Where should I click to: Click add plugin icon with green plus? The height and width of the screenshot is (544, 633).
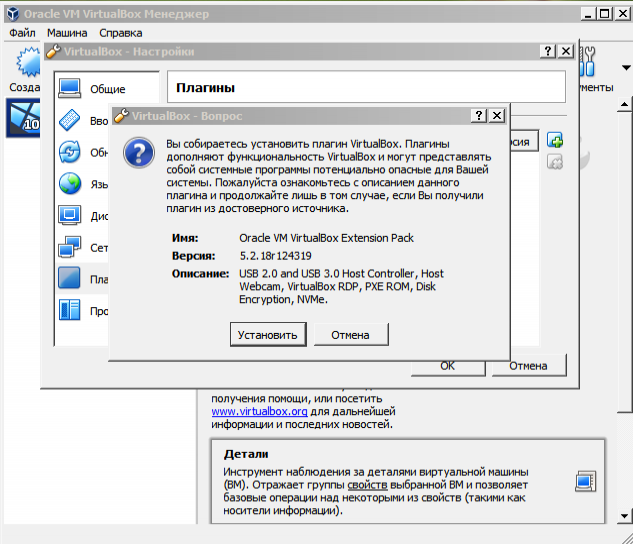coord(555,140)
